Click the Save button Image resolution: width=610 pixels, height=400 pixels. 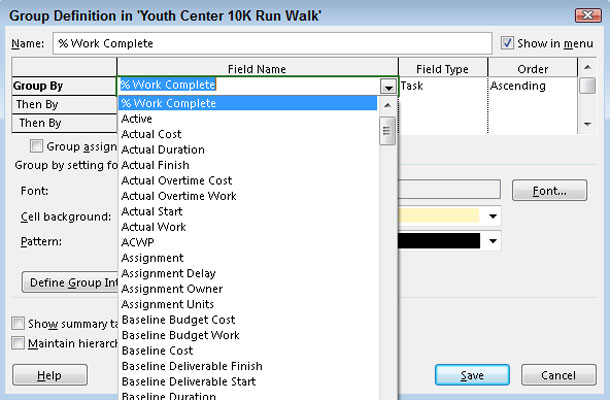click(473, 375)
